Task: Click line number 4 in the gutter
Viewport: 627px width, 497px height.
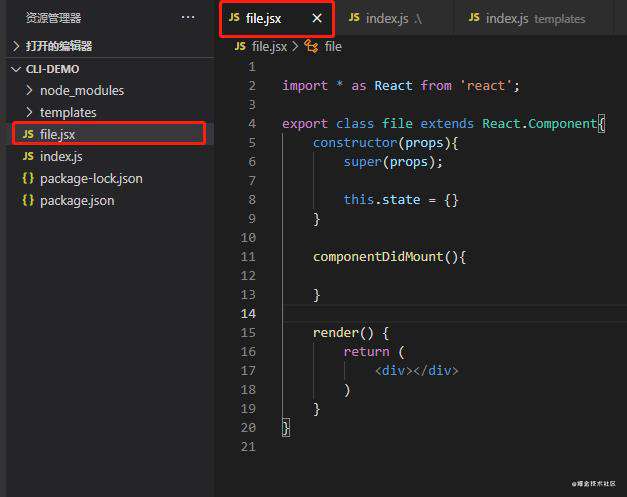Action: pos(252,124)
